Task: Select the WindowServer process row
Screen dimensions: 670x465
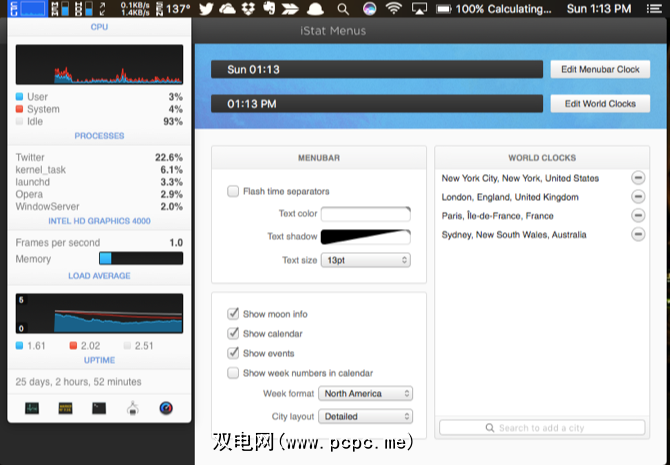Action: click(99, 207)
